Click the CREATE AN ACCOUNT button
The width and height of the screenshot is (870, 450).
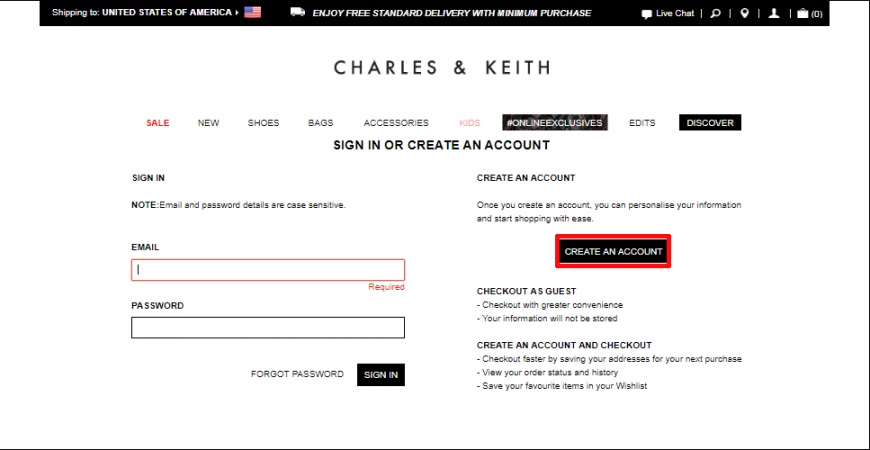613,251
